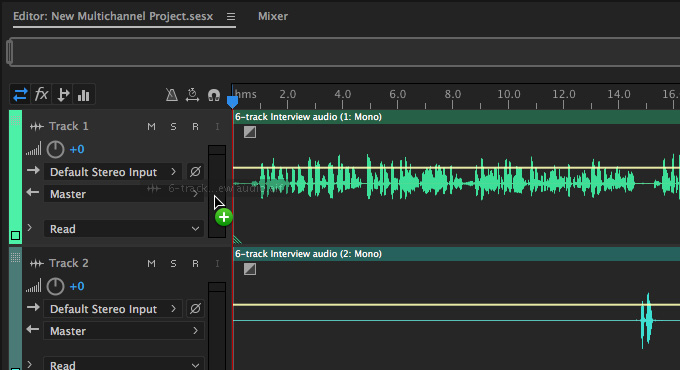Click the blue playhead marker
Viewport: 680px width, 370px height.
[232, 102]
